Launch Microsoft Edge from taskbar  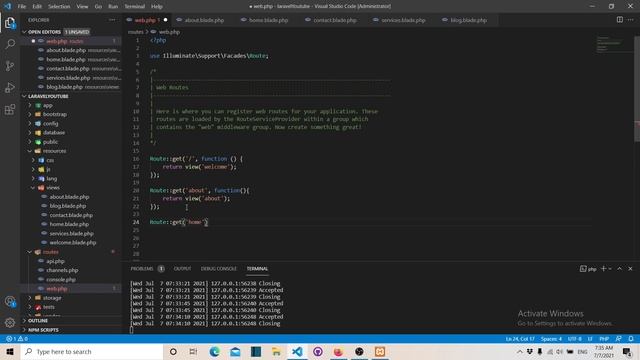(214, 351)
